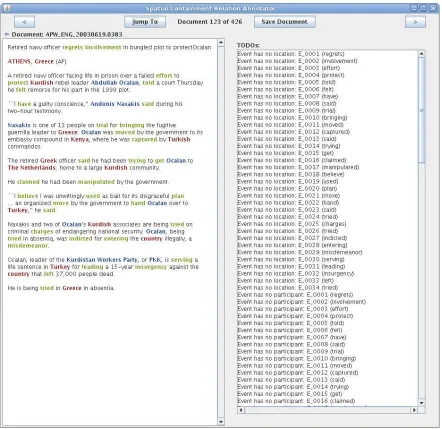The width and height of the screenshot is (442, 429).
Task: Click the green word 'regrets' in the headline
Action: click(73, 47)
